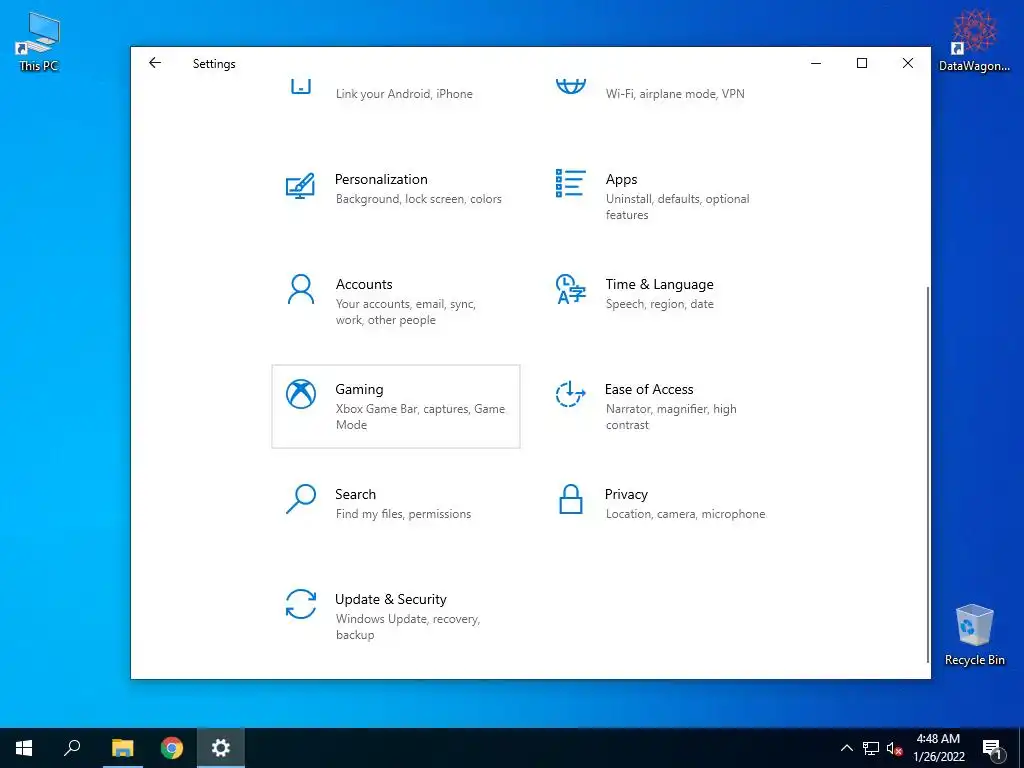The height and width of the screenshot is (768, 1024).
Task: Click the muted volume tray icon
Action: click(894, 748)
